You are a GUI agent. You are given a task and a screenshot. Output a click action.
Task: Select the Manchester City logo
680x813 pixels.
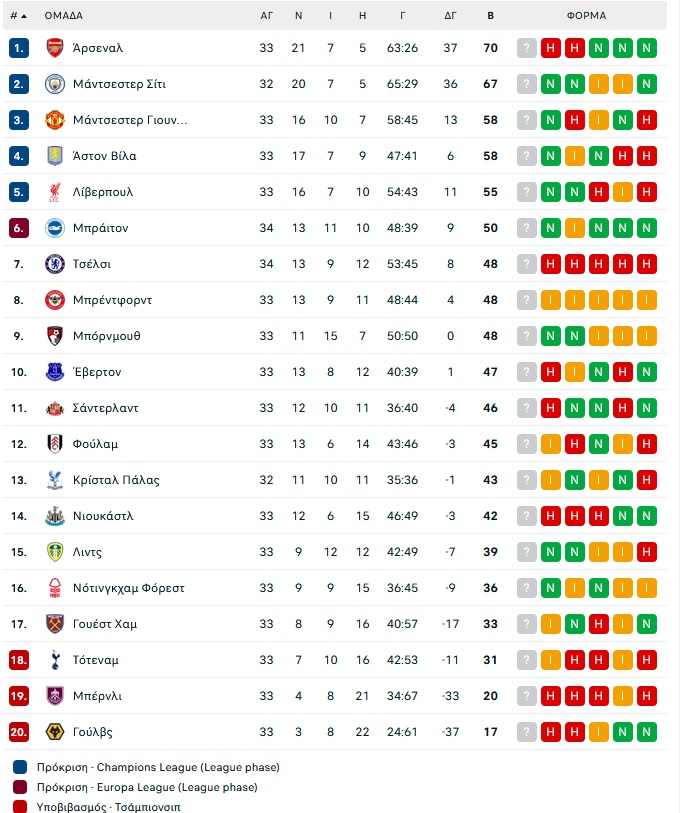pos(54,83)
